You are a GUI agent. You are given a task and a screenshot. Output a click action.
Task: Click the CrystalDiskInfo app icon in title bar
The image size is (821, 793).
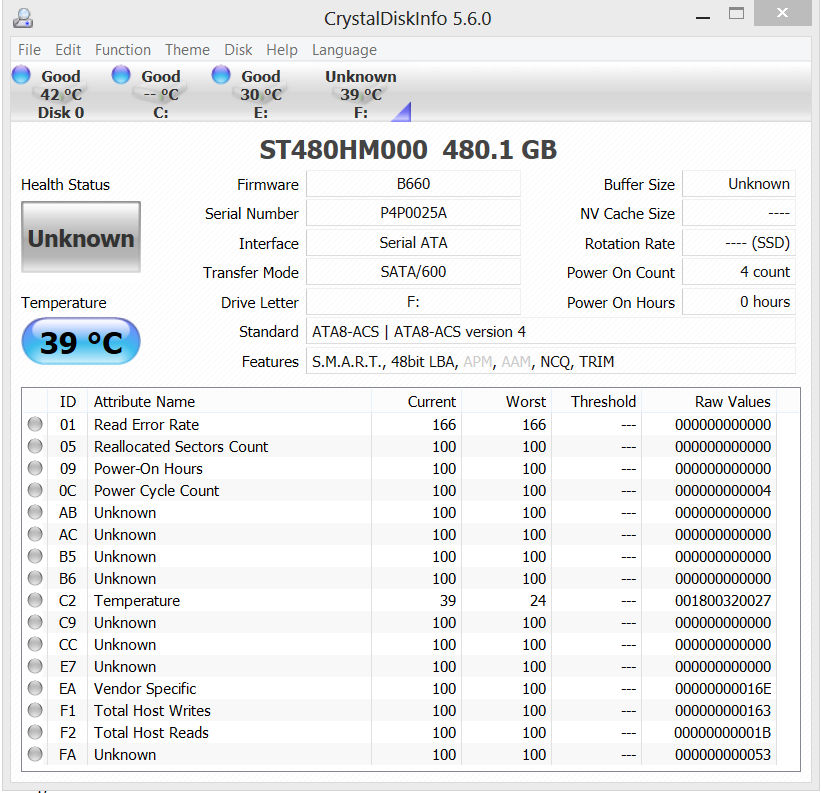click(24, 18)
